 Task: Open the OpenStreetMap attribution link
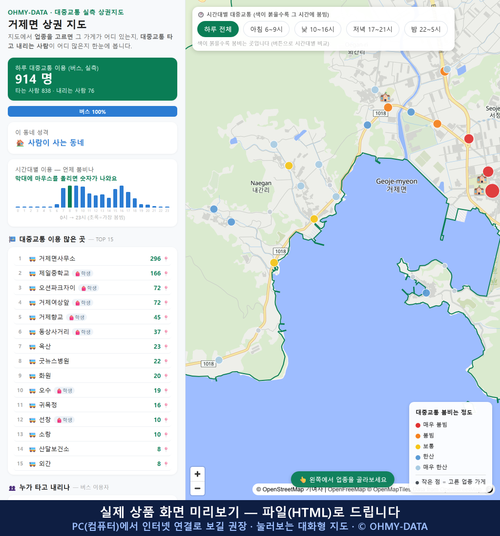pyautogui.click(x=280, y=490)
